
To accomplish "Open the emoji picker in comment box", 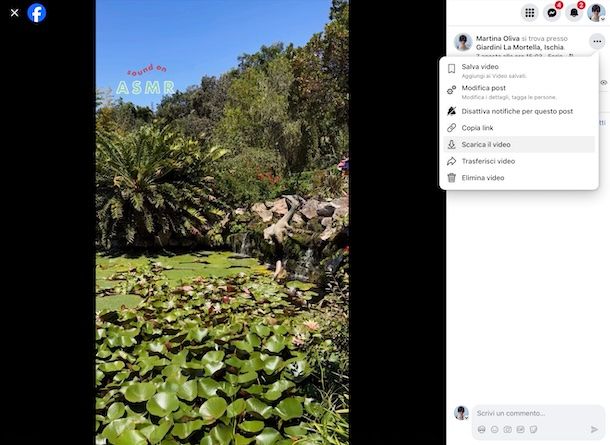I will [494, 429].
